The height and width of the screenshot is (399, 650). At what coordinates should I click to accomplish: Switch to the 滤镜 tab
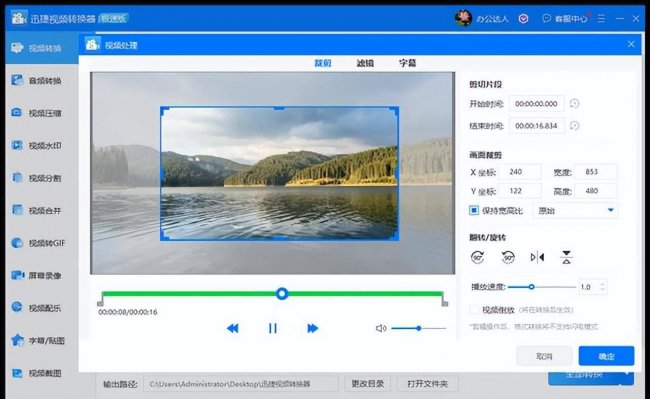(365, 63)
